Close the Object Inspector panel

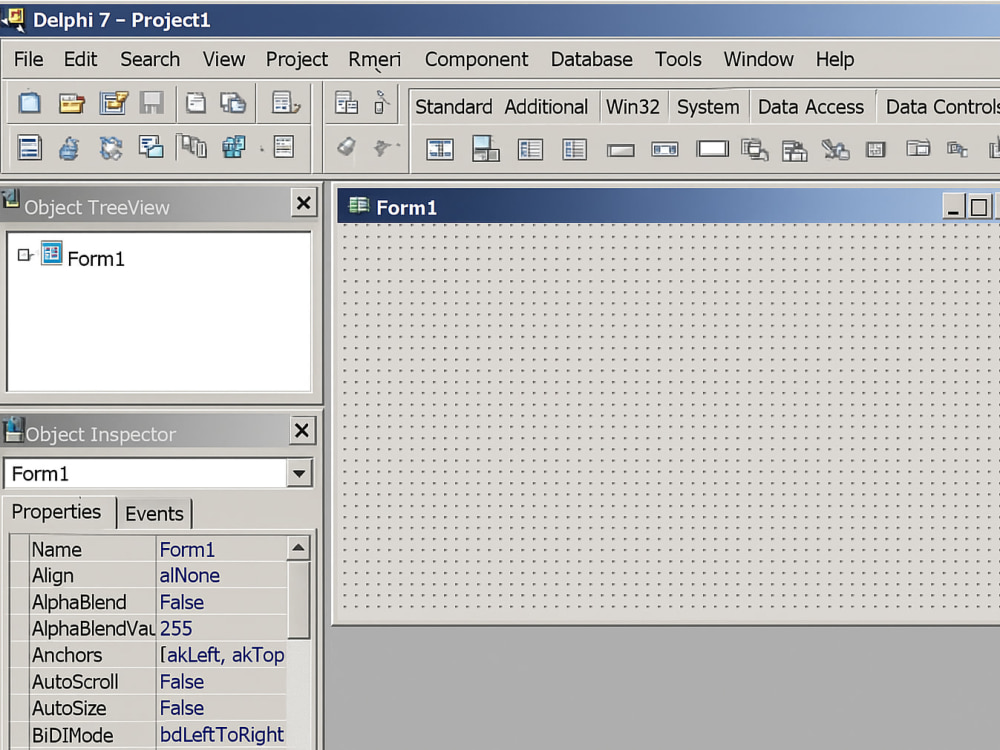302,430
